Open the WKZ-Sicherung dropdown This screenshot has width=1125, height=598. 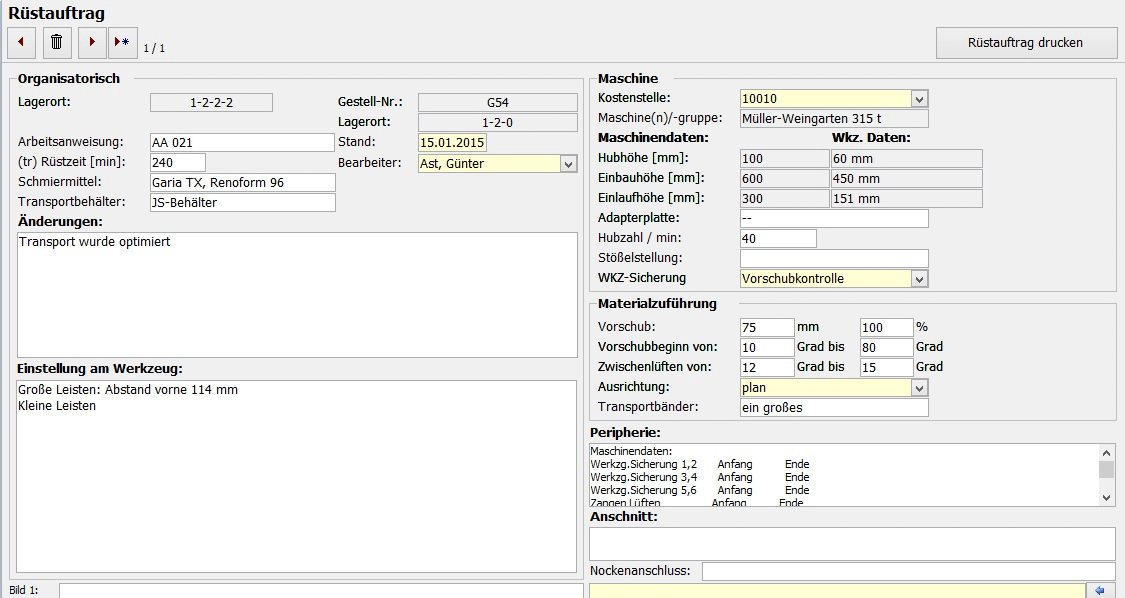pyautogui.click(x=920, y=279)
